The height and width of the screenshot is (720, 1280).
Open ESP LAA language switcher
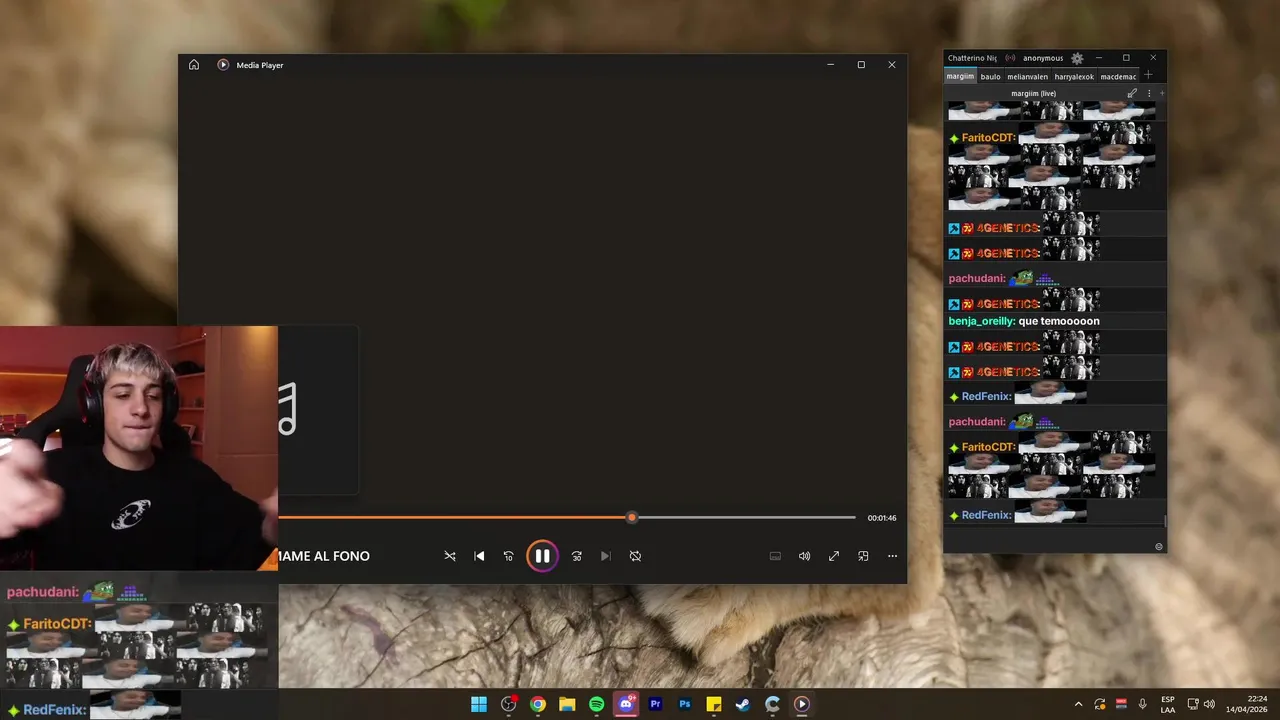coord(1168,704)
